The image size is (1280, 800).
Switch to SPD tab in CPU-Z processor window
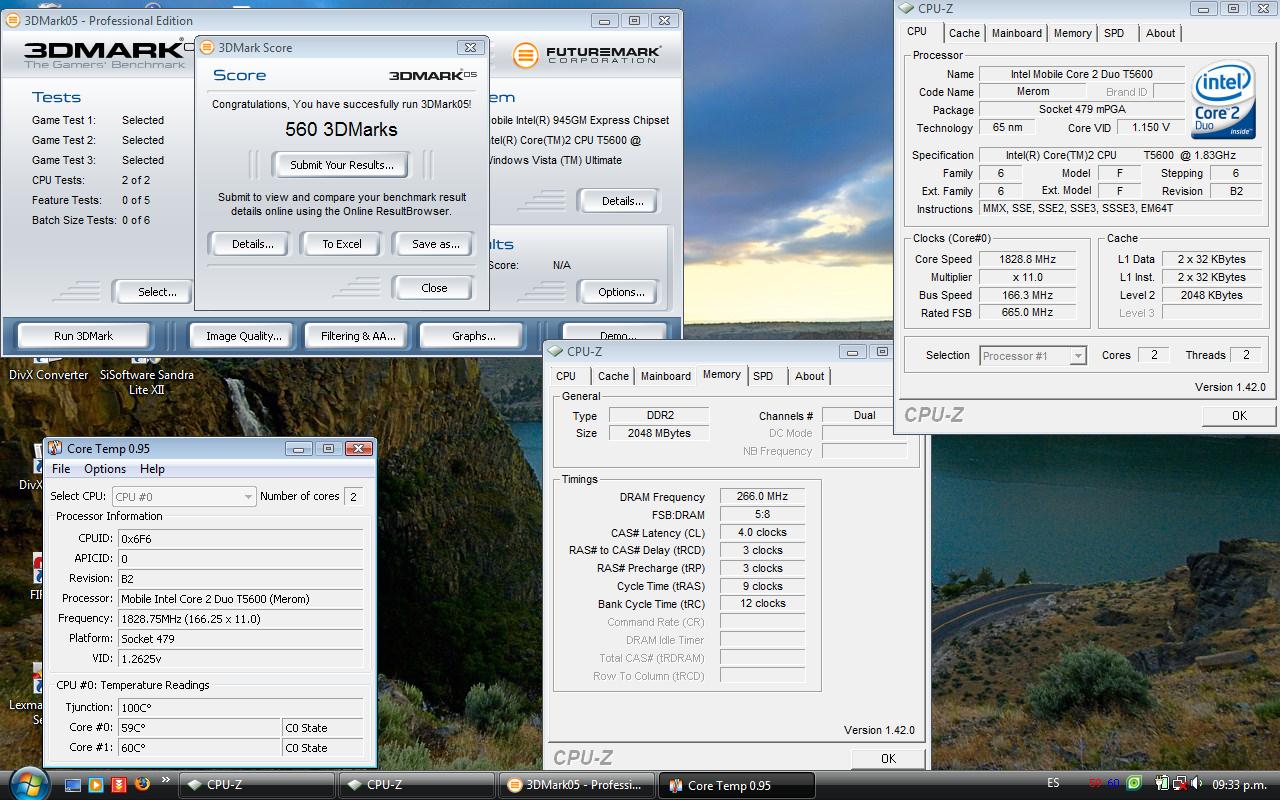click(x=1114, y=33)
